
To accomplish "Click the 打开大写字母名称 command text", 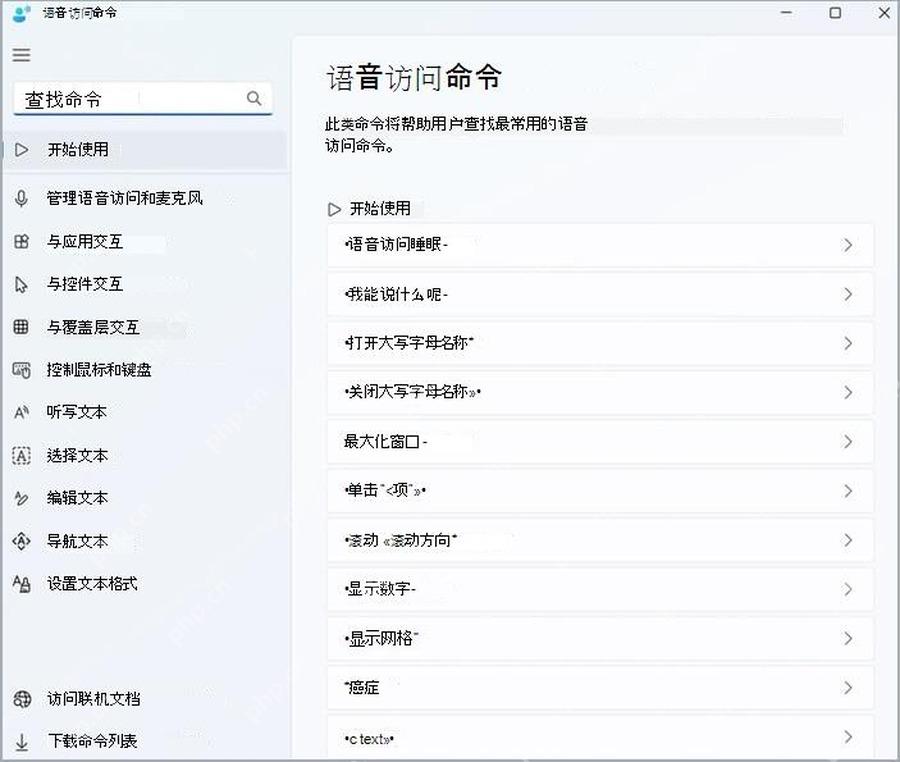I will pos(409,343).
